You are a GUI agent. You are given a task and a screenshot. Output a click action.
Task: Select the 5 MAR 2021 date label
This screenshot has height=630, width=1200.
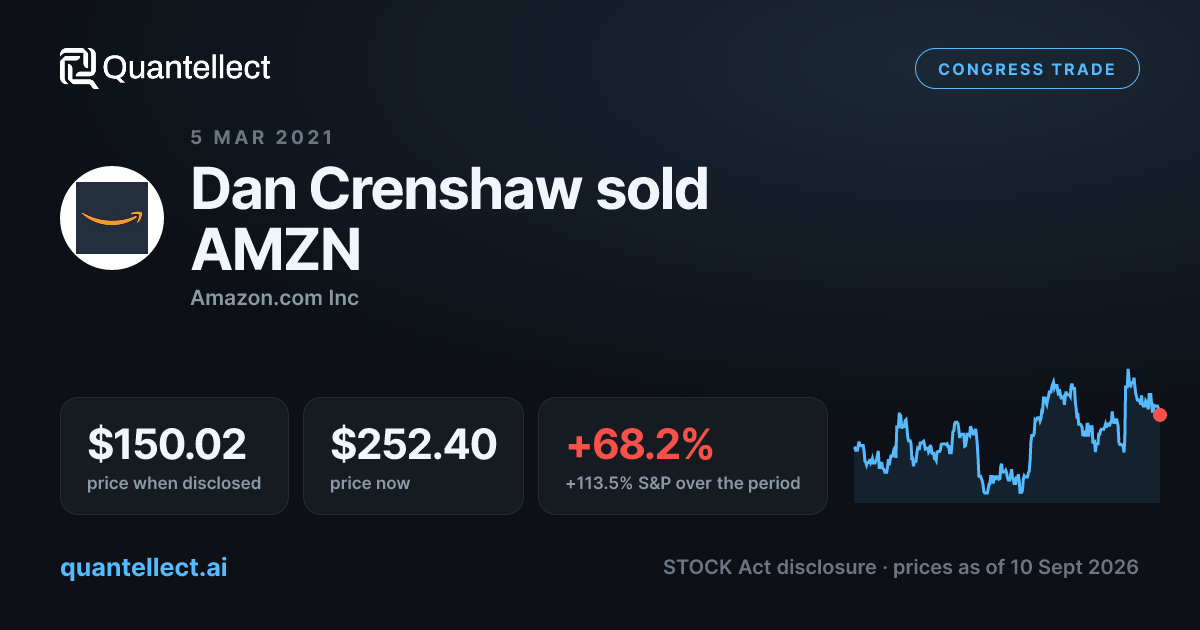tap(262, 137)
